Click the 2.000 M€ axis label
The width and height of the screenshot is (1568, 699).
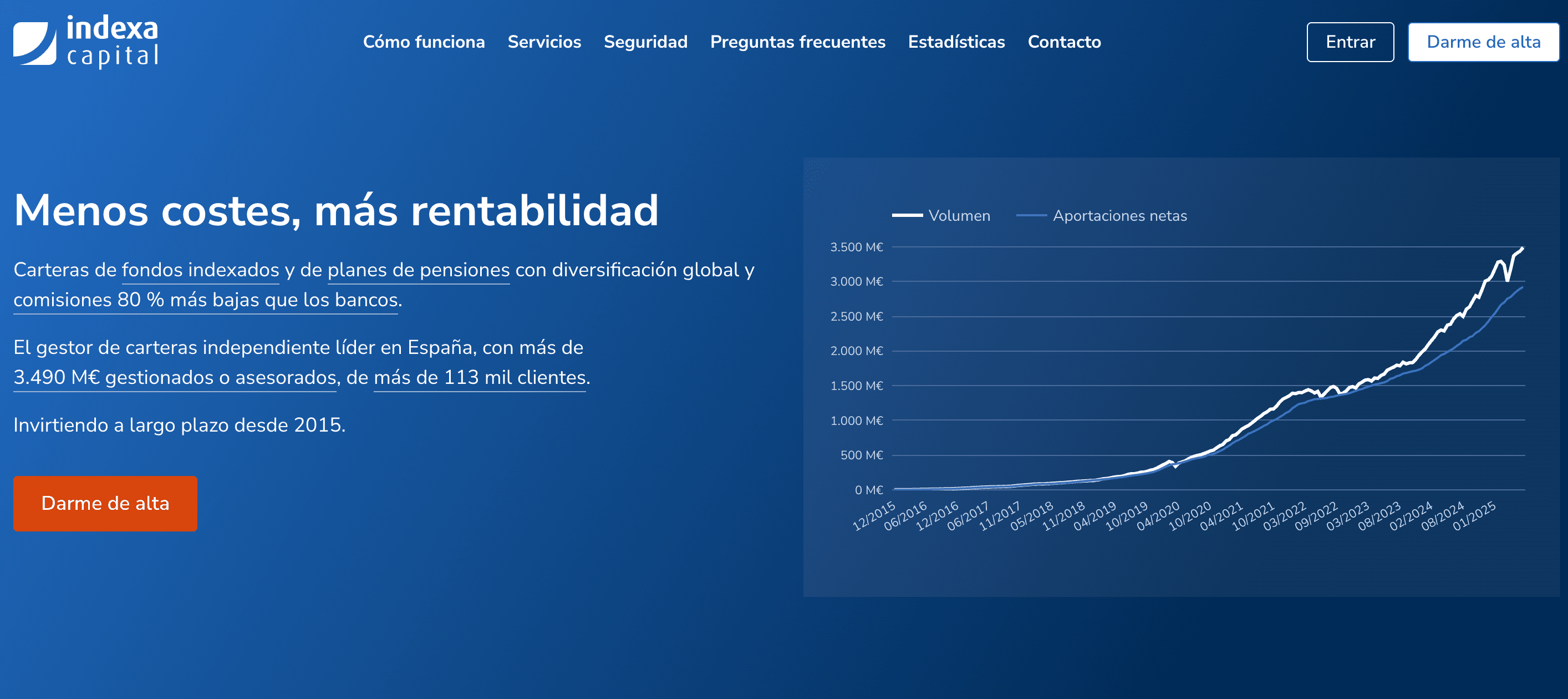[857, 351]
